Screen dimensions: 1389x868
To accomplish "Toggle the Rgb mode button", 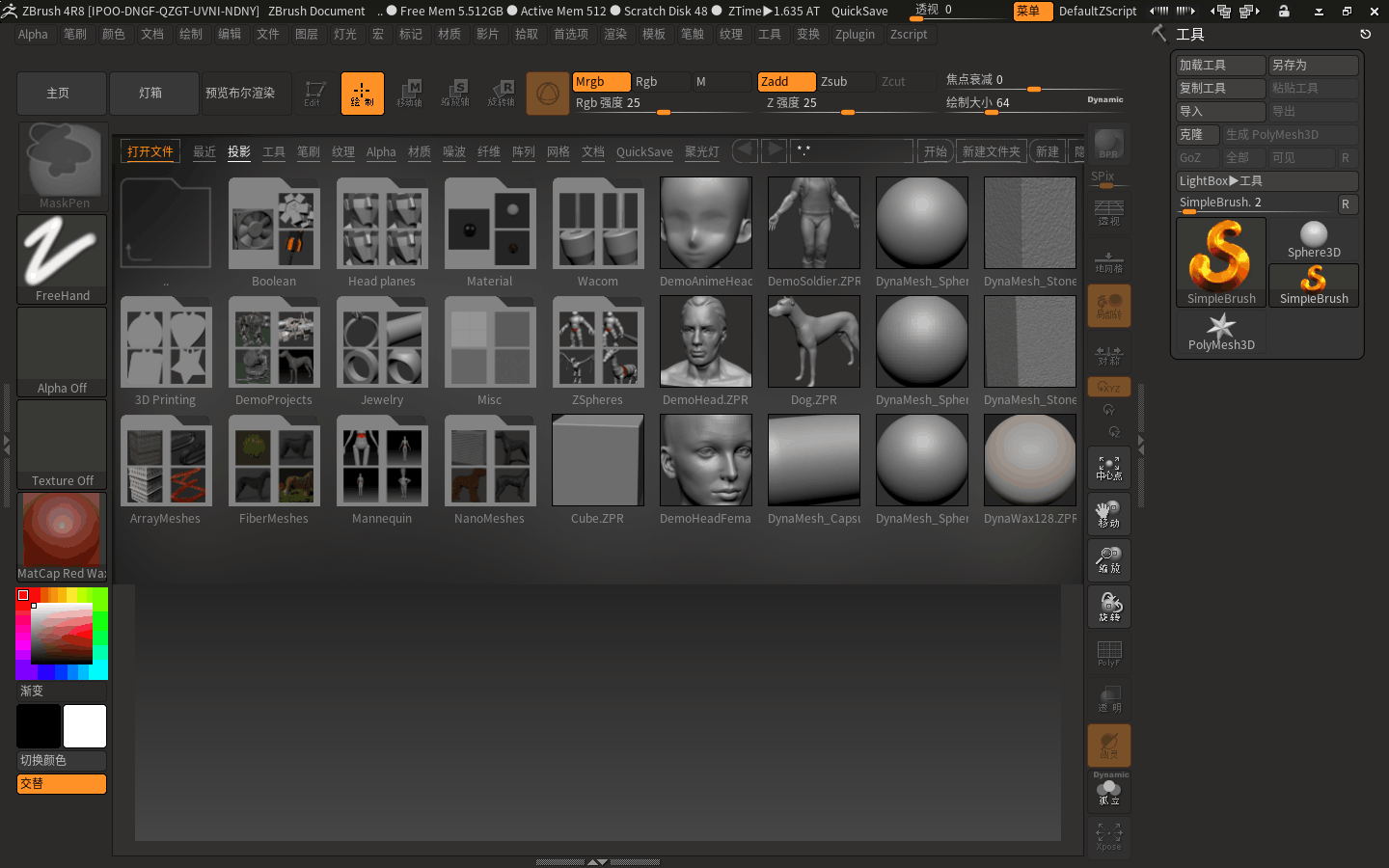I will pos(661,82).
